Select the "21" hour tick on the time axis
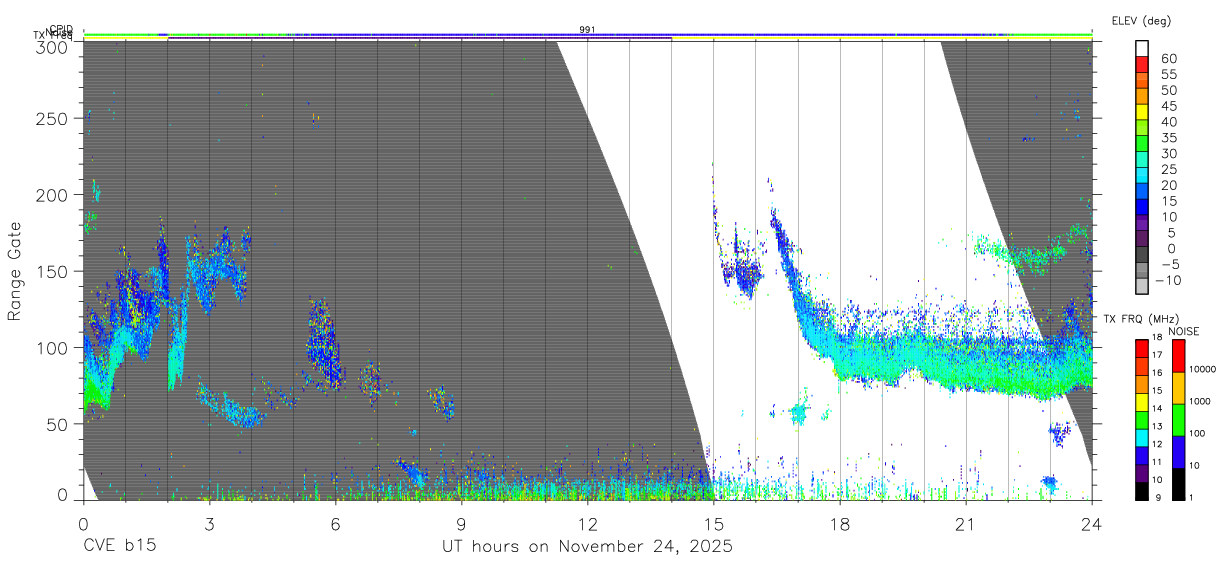The width and height of the screenshot is (1228, 567). pos(965,523)
